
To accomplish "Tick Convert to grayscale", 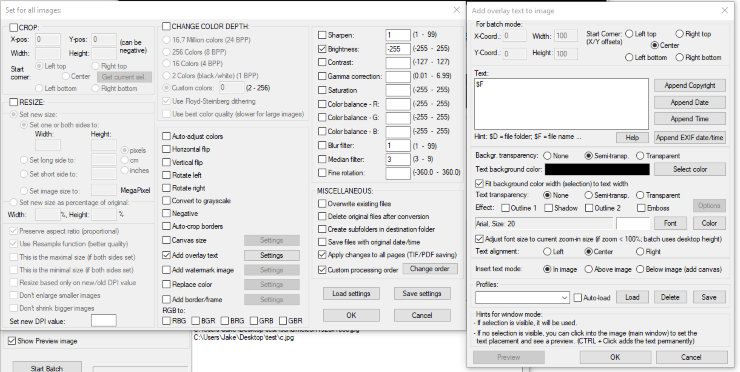I will click(166, 201).
